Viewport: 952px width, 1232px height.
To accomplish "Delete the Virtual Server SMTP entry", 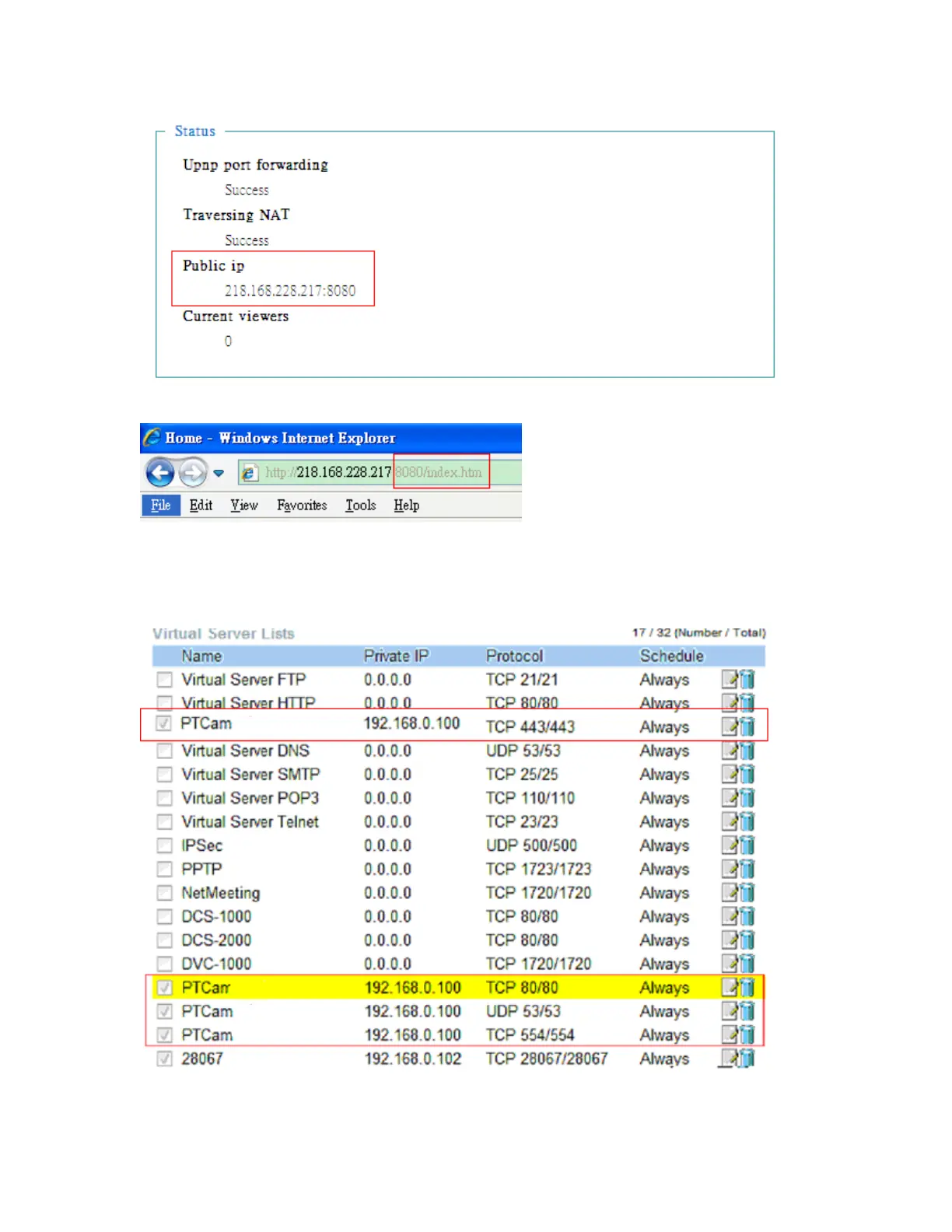I will (747, 774).
